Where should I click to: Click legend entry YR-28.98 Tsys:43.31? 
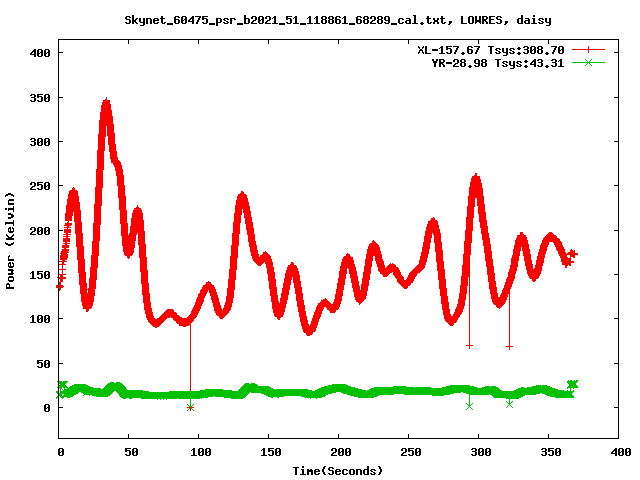(x=498, y=63)
